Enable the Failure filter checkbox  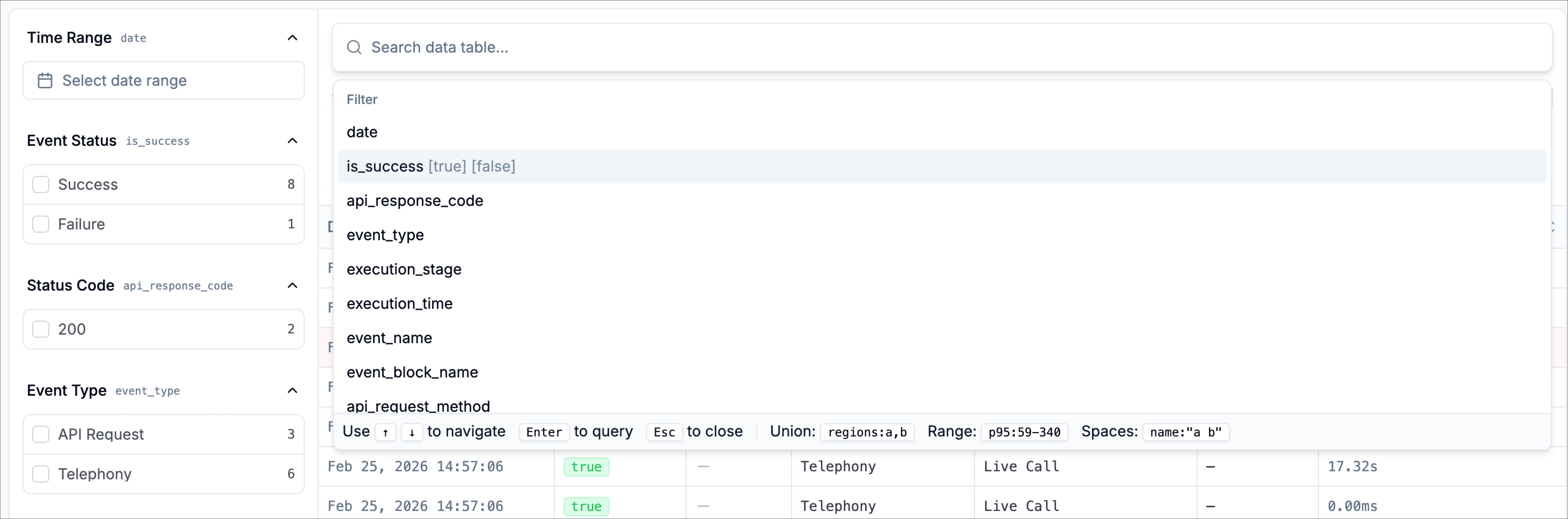[x=41, y=224]
